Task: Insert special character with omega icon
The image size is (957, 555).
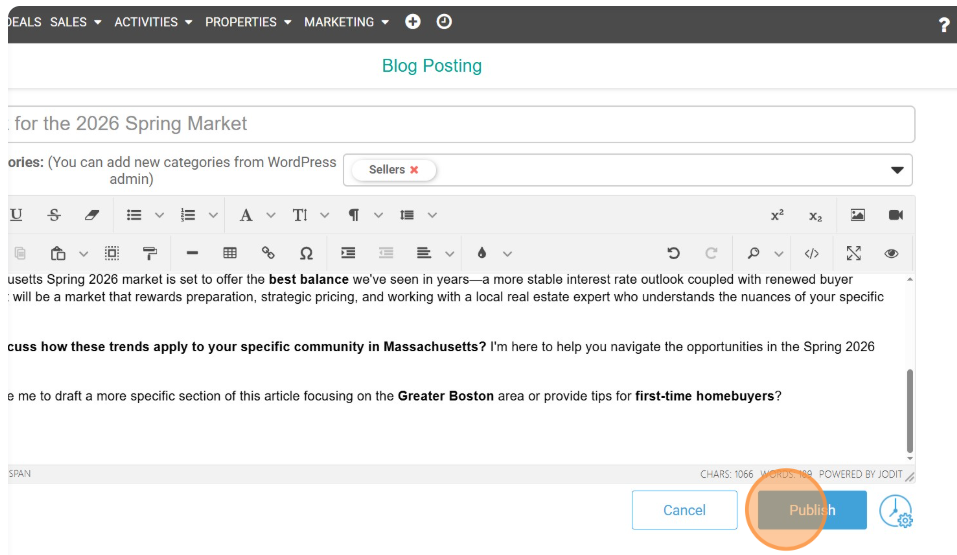Action: pos(306,254)
